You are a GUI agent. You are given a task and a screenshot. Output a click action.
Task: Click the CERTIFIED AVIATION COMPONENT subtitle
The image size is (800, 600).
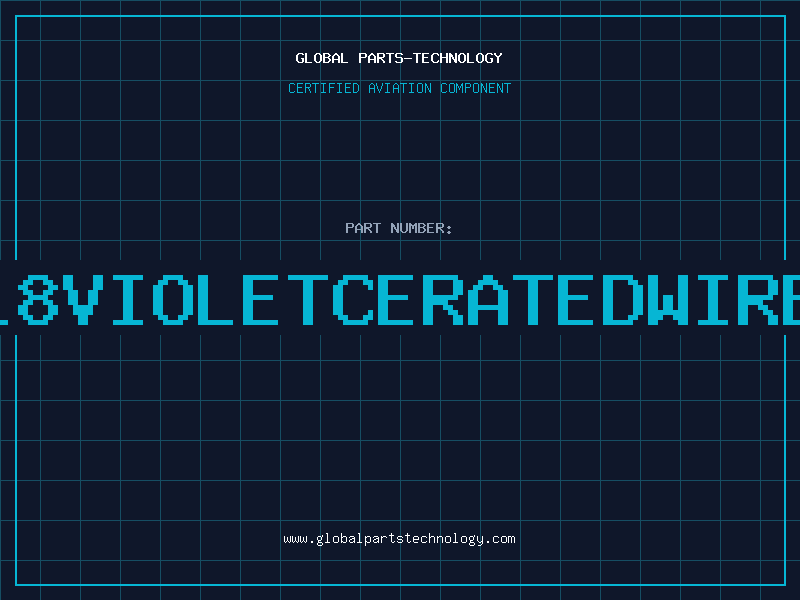[399, 88]
